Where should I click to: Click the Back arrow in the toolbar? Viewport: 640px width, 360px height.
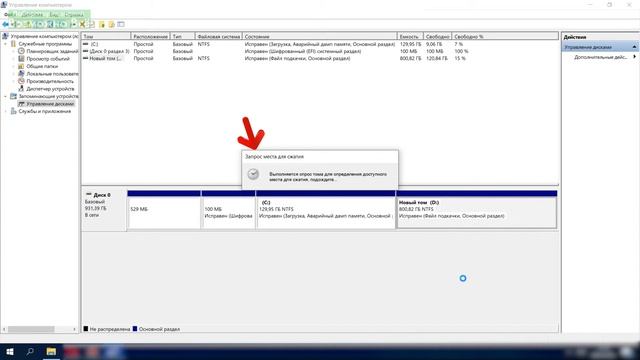[6, 24]
